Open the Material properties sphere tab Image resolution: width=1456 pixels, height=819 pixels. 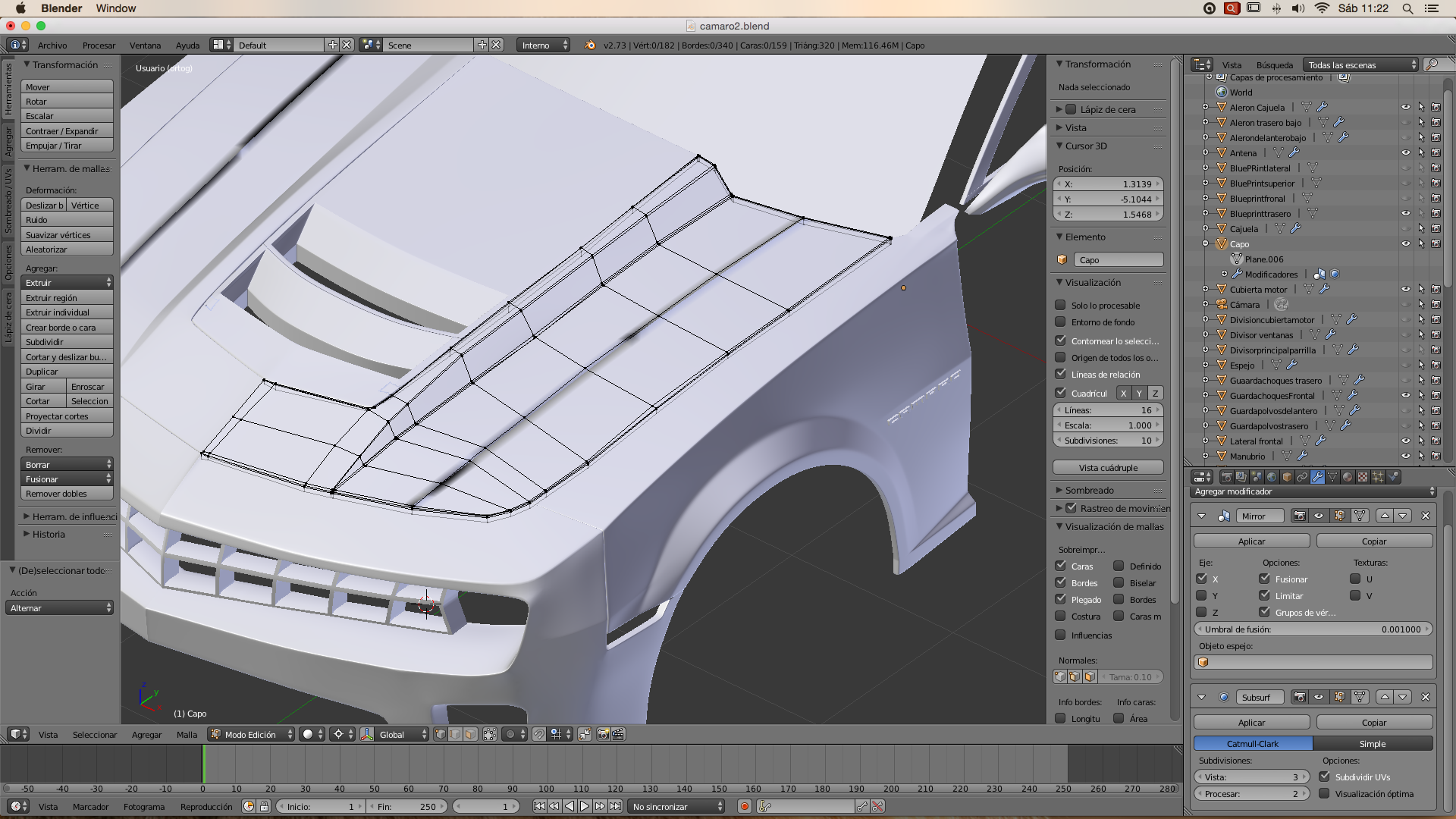1348,477
